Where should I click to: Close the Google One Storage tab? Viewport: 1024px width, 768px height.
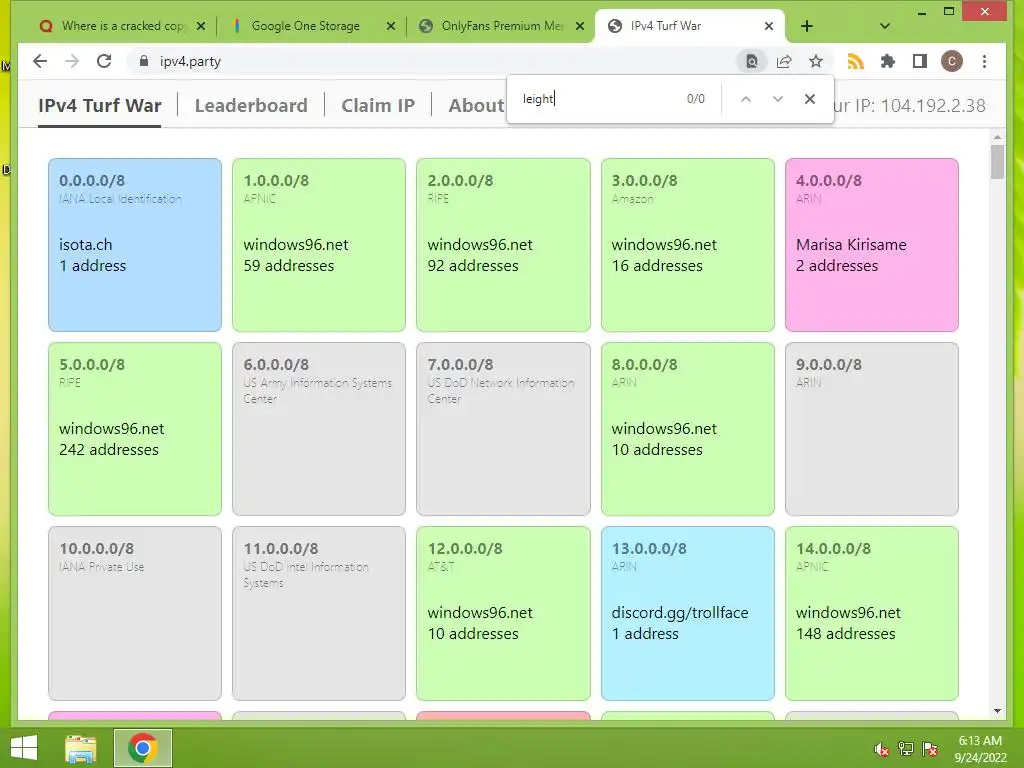[391, 26]
